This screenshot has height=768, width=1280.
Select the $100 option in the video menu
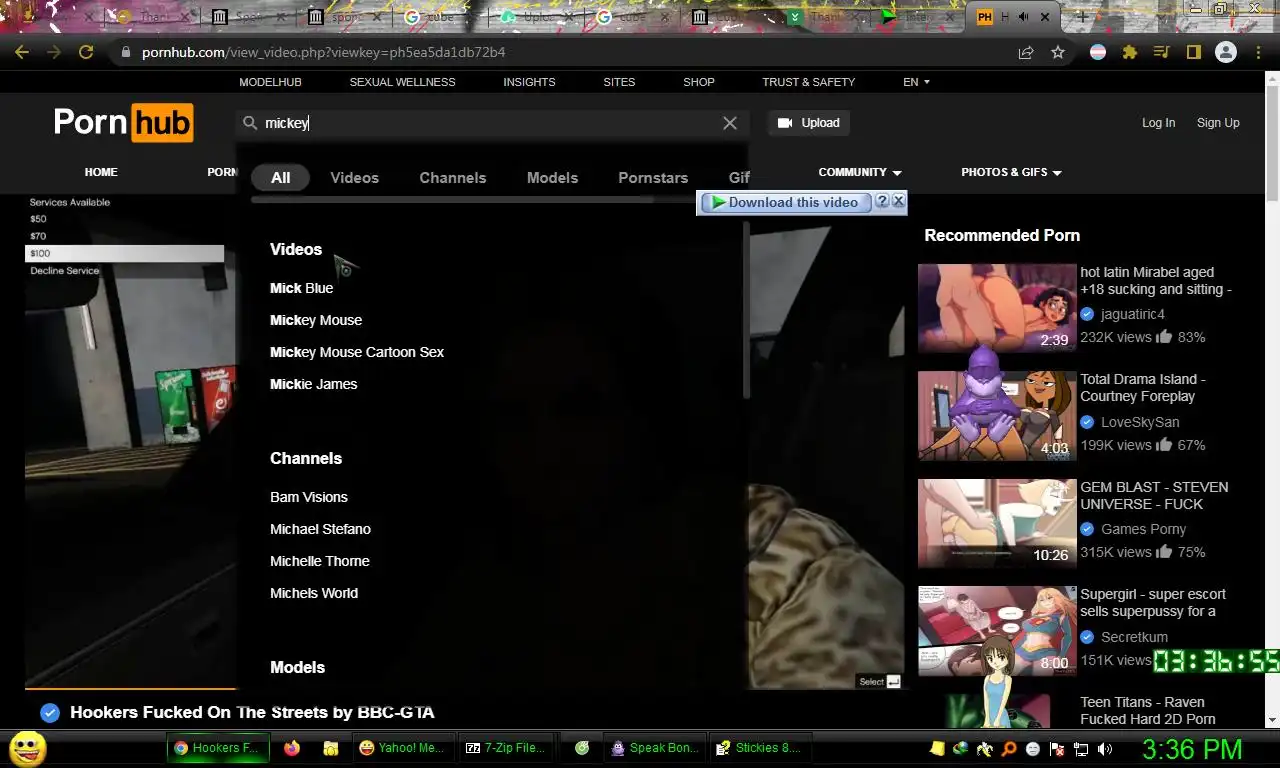coord(124,254)
